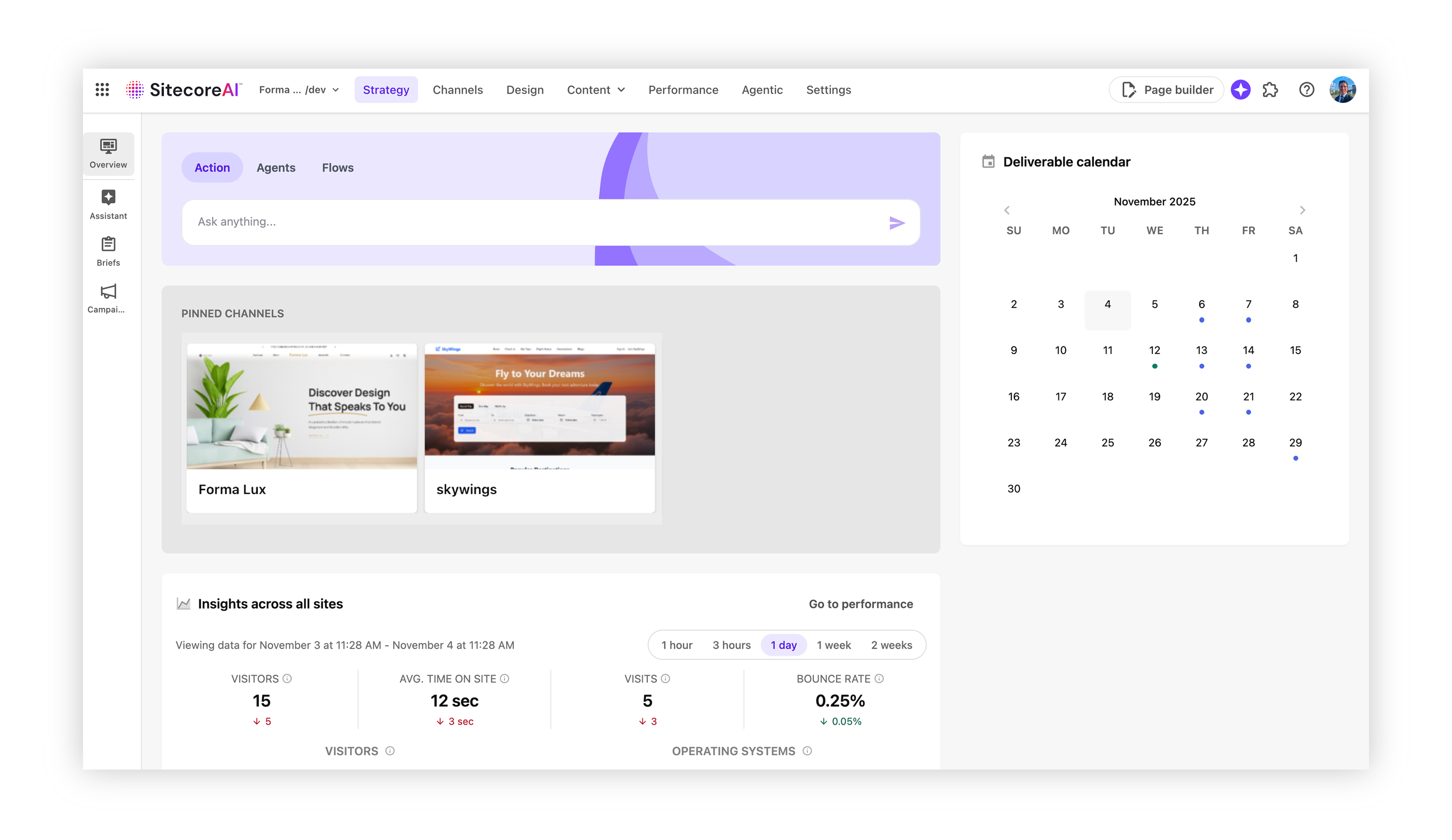Select the 1 week time range

pyautogui.click(x=833, y=645)
